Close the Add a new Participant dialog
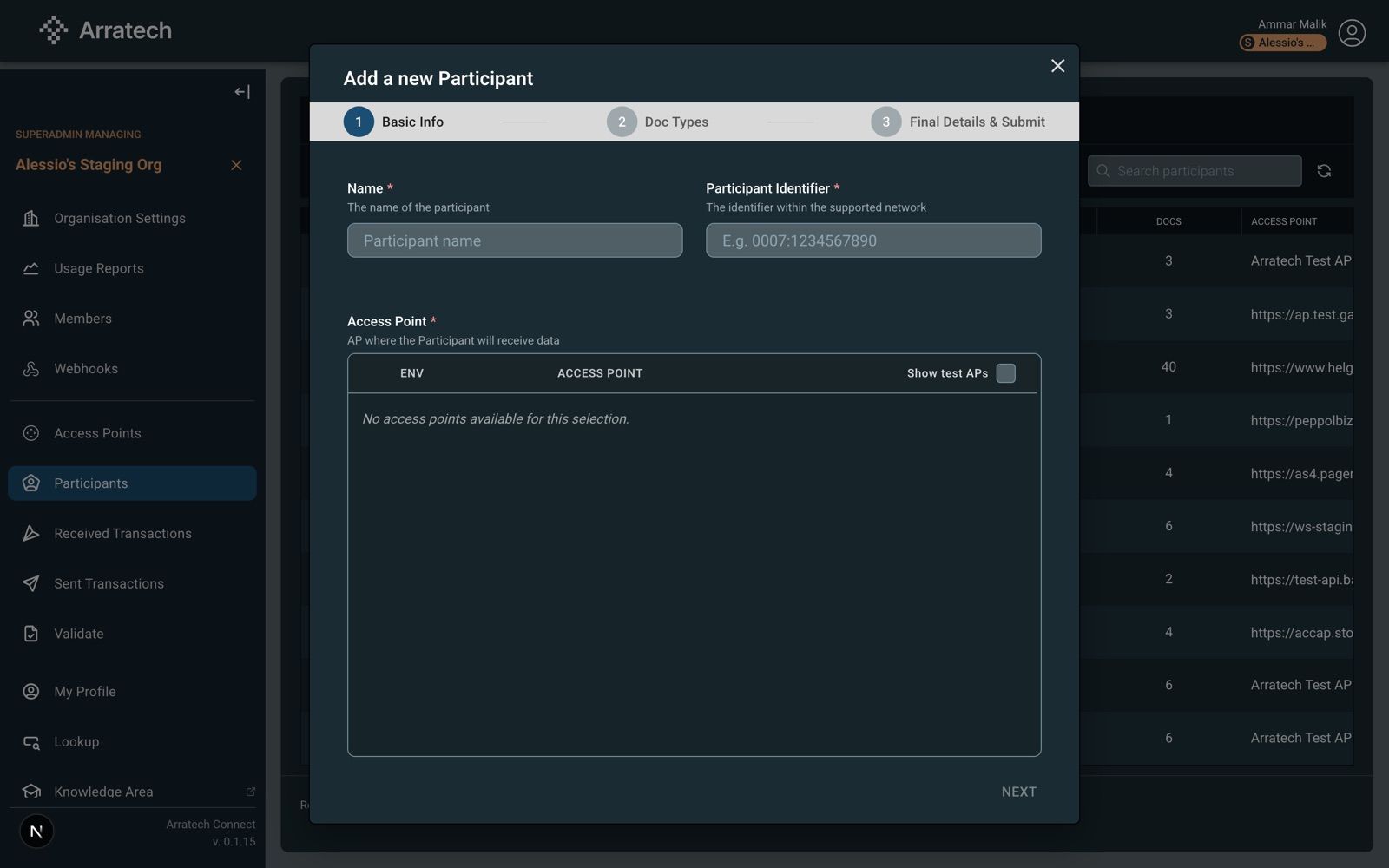 coord(1057,66)
